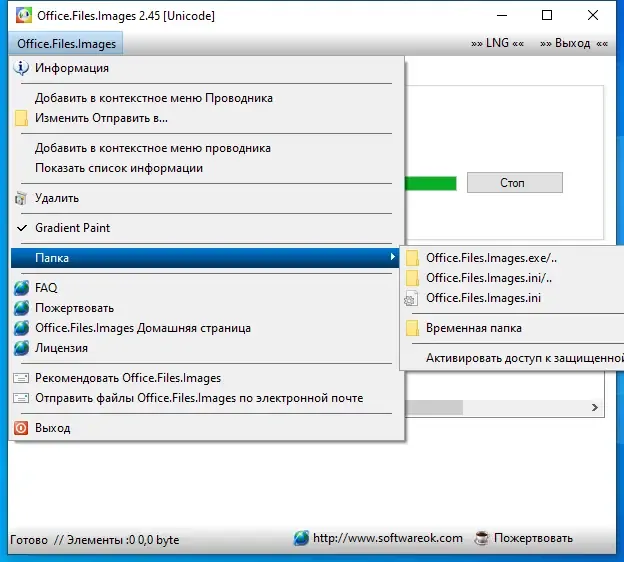This screenshot has width=624, height=562.
Task: Click globe icon beside Домашняя страница entry
Action: point(21,328)
